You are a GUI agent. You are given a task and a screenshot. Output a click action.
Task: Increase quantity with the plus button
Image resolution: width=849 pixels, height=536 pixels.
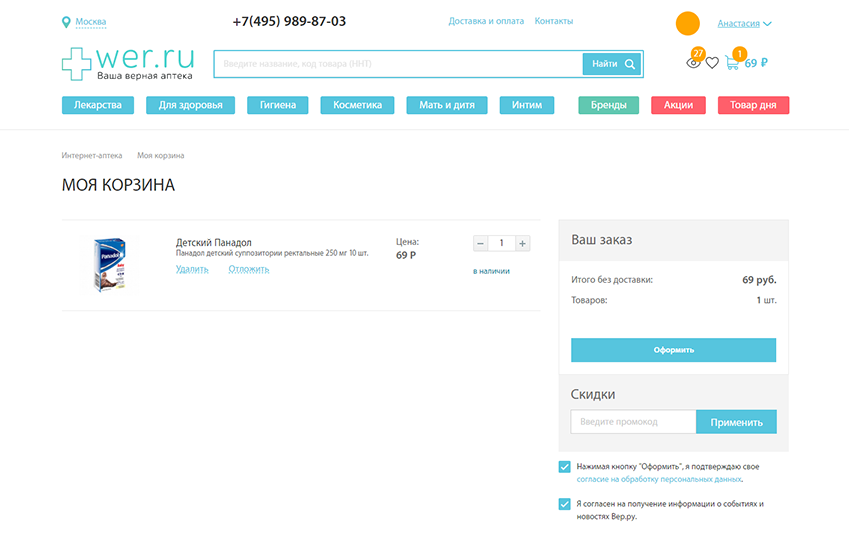pyautogui.click(x=522, y=243)
